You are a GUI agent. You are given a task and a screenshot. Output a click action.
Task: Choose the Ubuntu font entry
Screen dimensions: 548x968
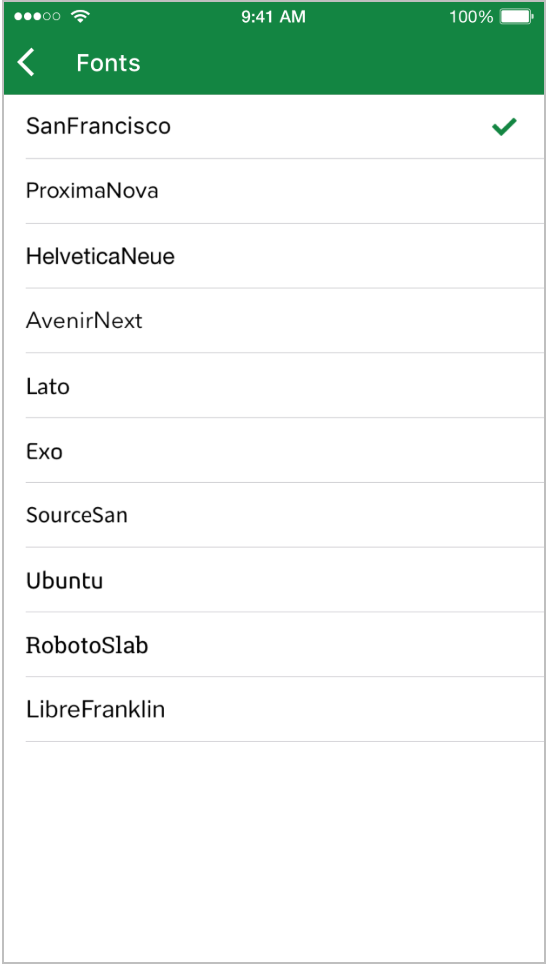tap(274, 580)
